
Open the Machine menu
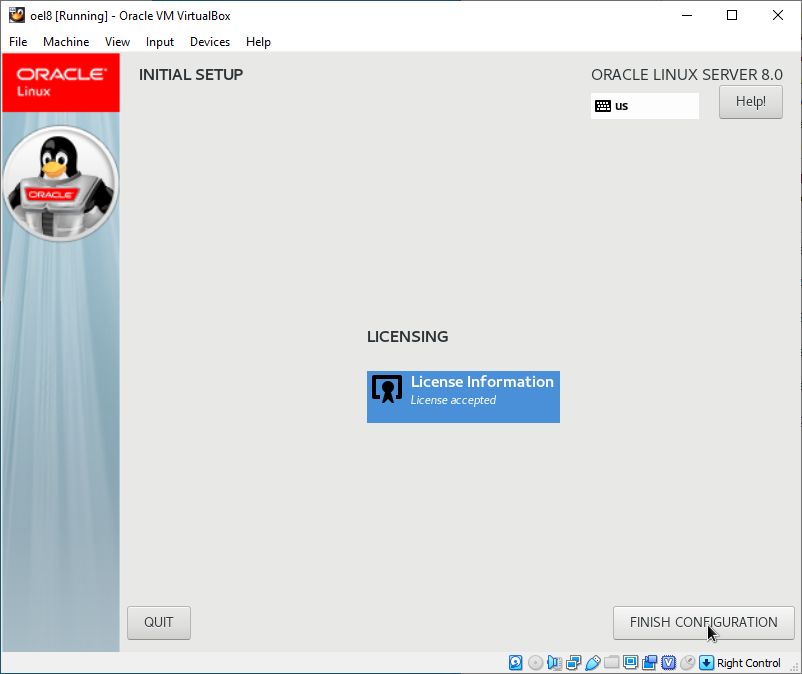66,42
